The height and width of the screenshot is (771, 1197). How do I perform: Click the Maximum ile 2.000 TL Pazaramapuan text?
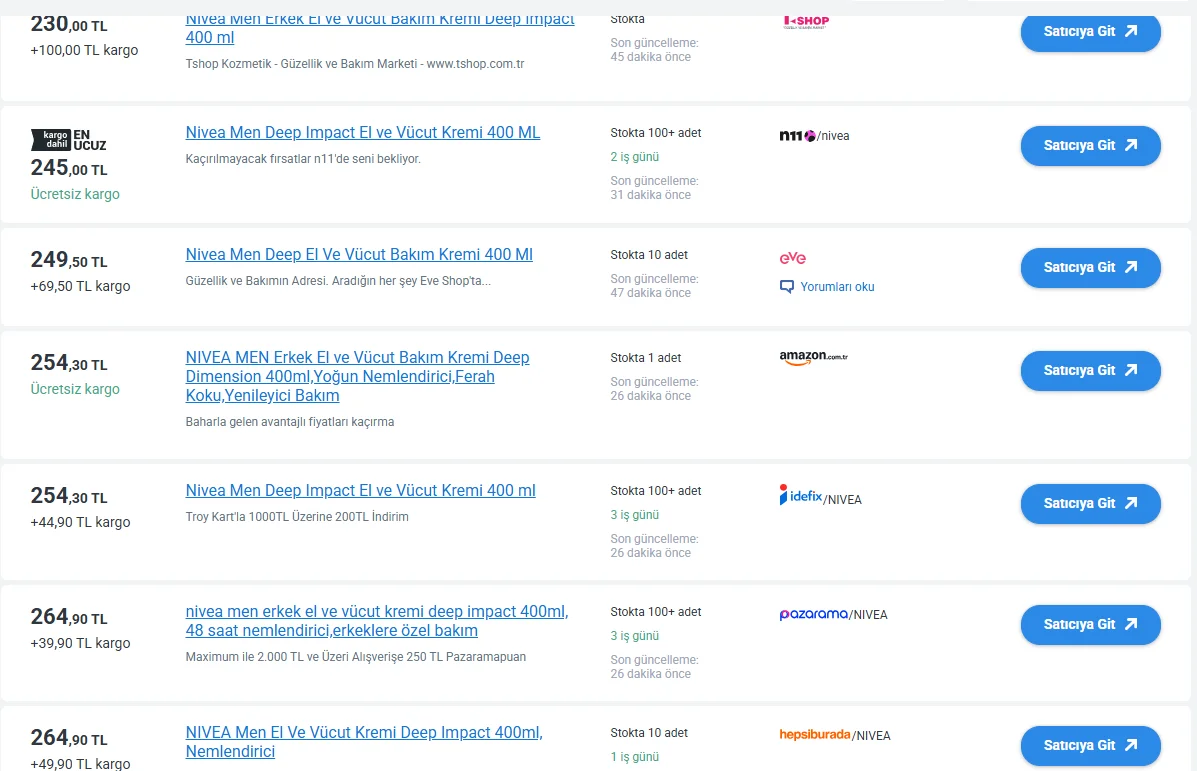[356, 656]
